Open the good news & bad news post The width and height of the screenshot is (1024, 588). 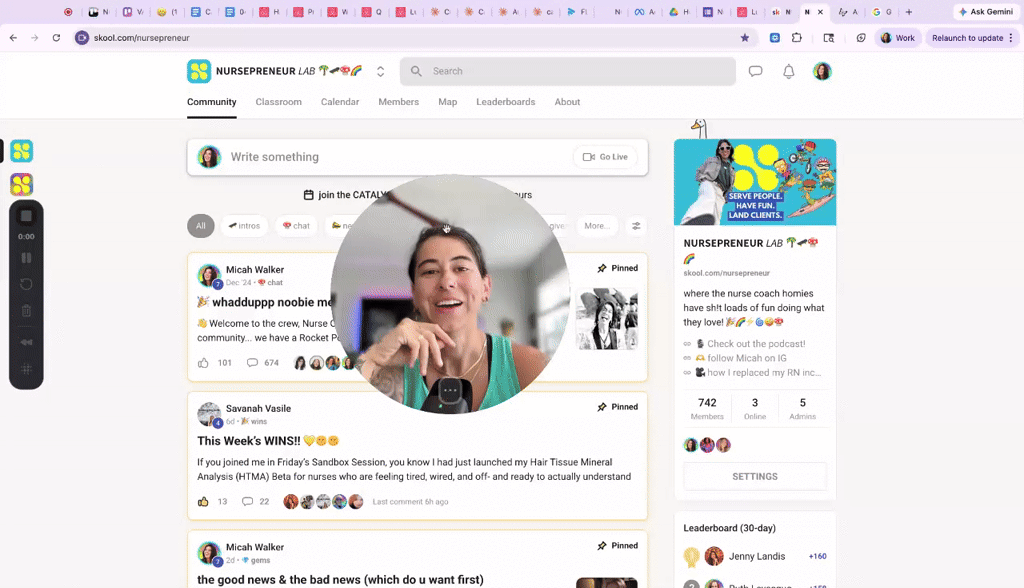click(x=340, y=580)
